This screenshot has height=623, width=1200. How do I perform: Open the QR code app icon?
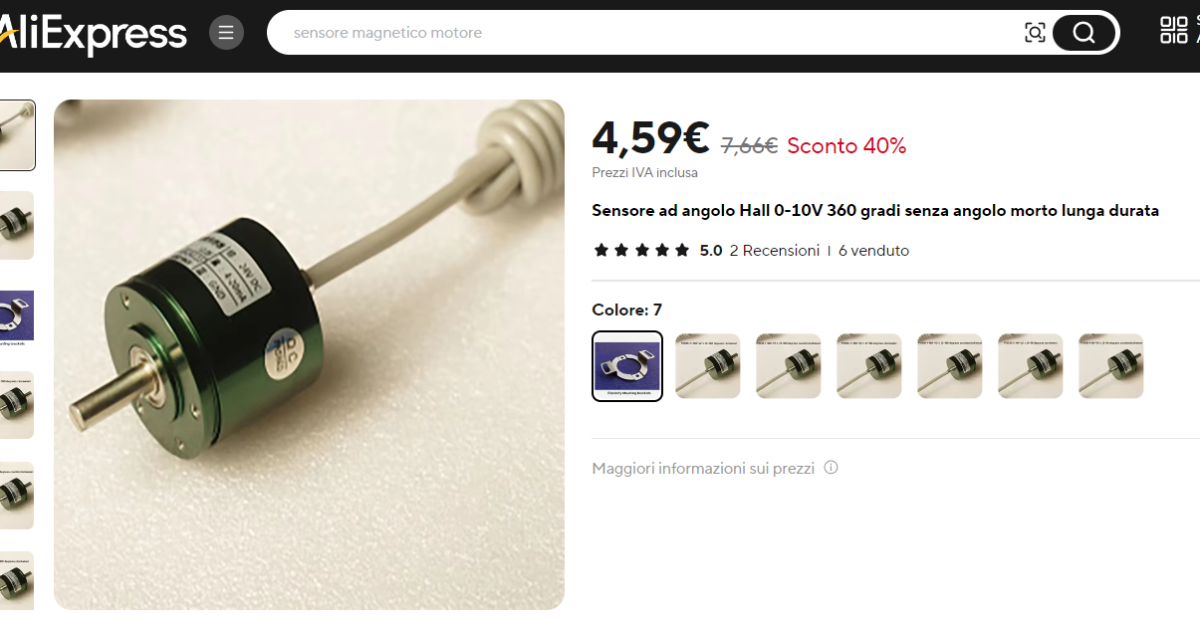click(x=1174, y=30)
